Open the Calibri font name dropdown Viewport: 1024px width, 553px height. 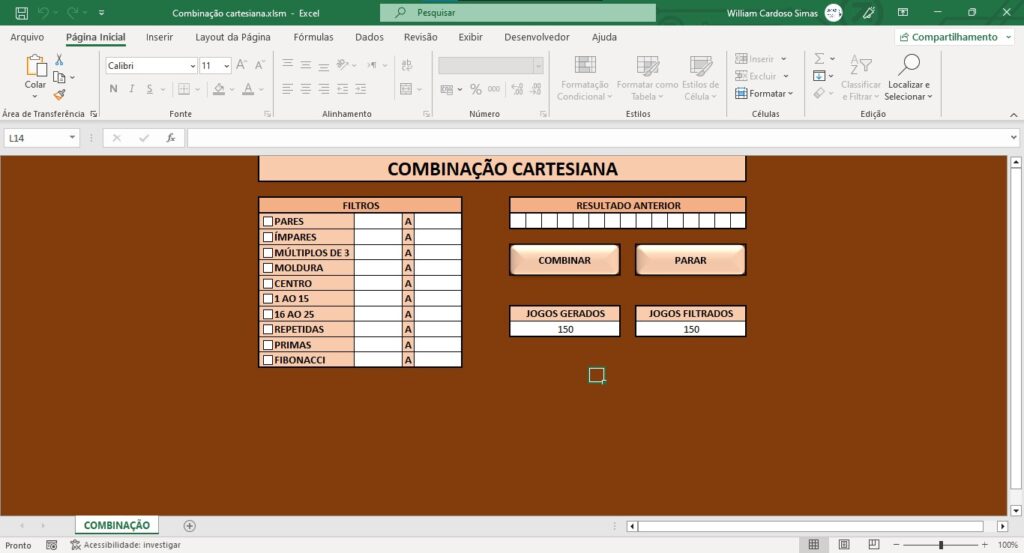(193, 65)
